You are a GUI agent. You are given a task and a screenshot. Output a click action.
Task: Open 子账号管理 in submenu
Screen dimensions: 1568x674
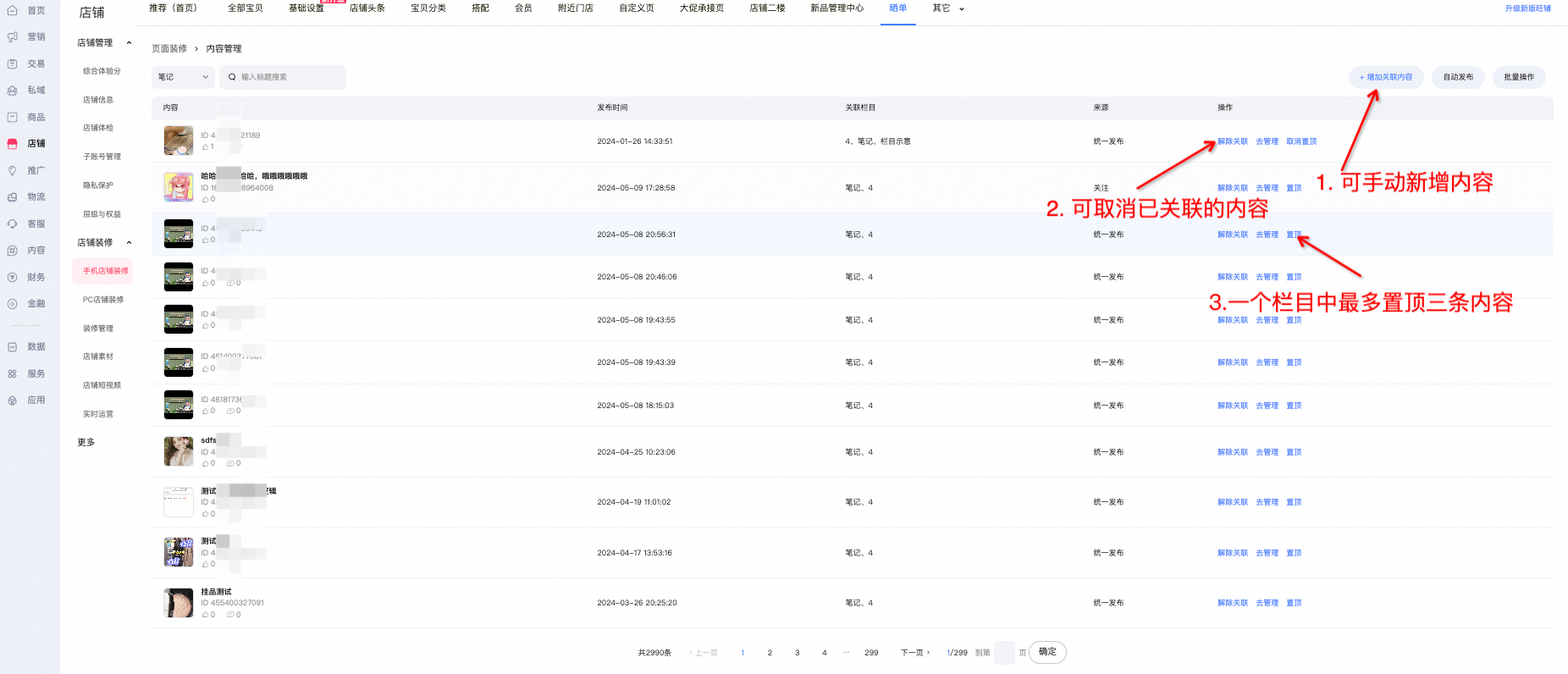click(x=102, y=157)
